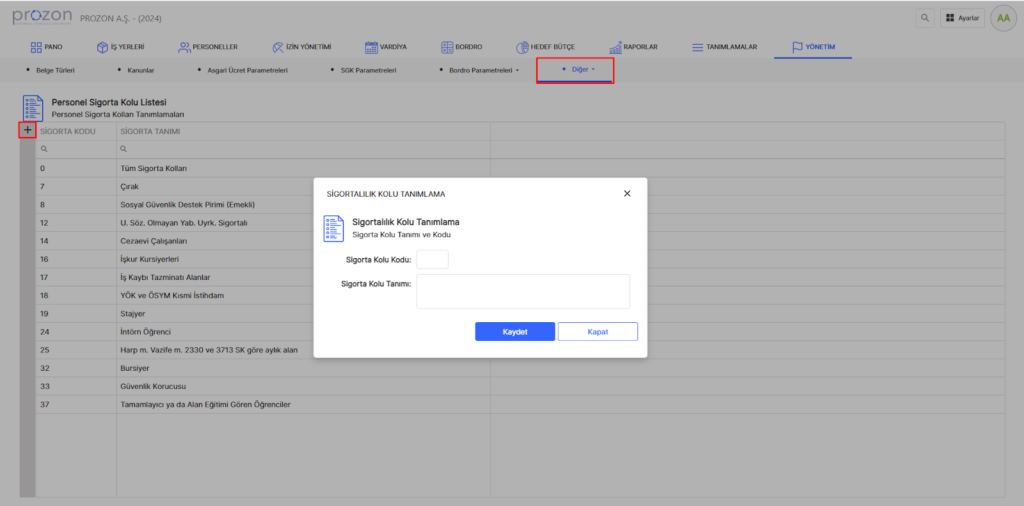Open SGK Parametreleri submenu item

368,70
